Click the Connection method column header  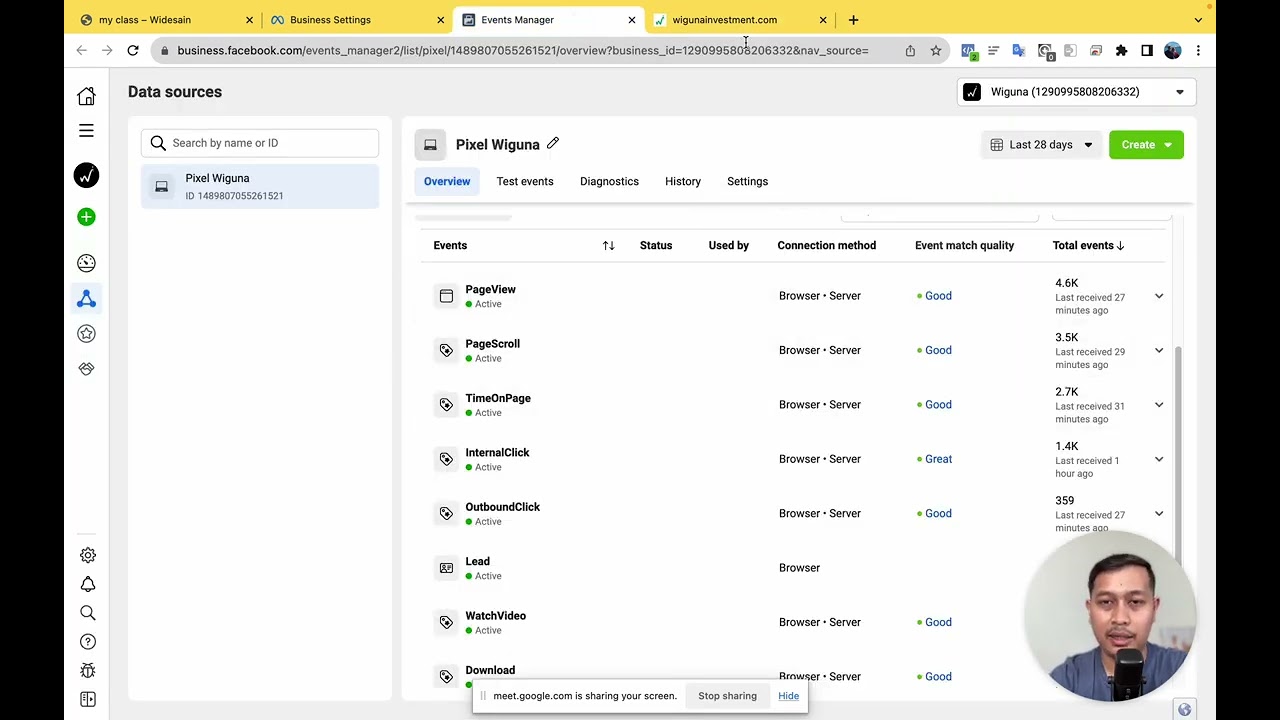point(826,246)
